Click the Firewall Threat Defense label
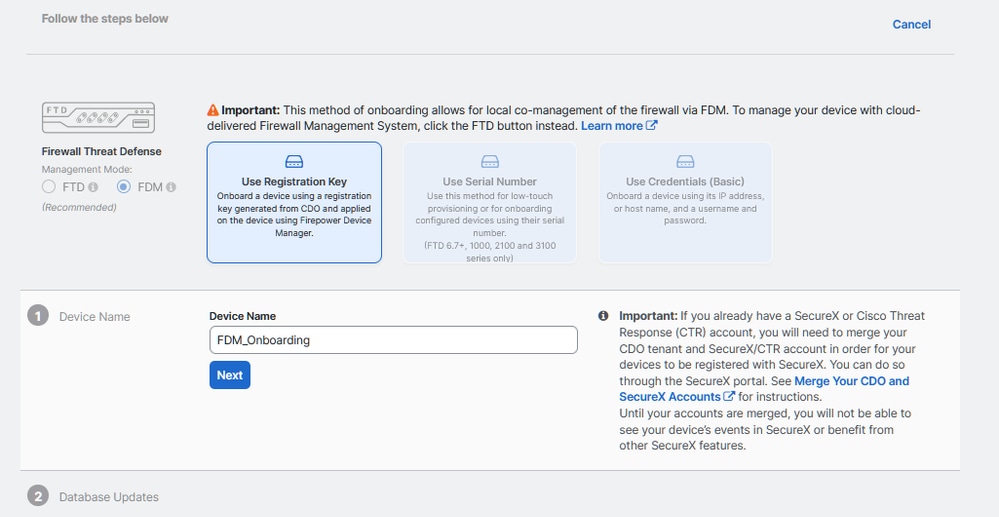Screen dimensions: 999x517 (101, 151)
